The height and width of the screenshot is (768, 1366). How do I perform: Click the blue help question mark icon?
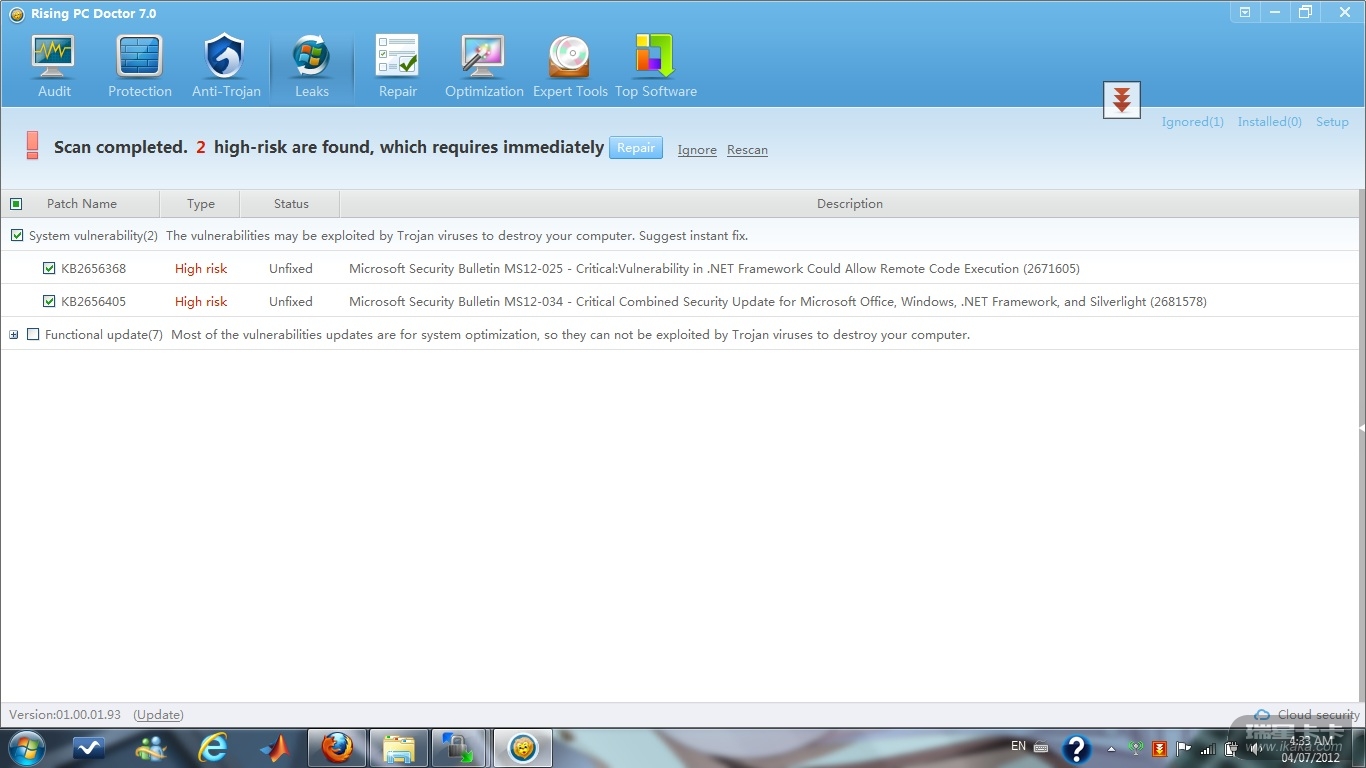1076,749
